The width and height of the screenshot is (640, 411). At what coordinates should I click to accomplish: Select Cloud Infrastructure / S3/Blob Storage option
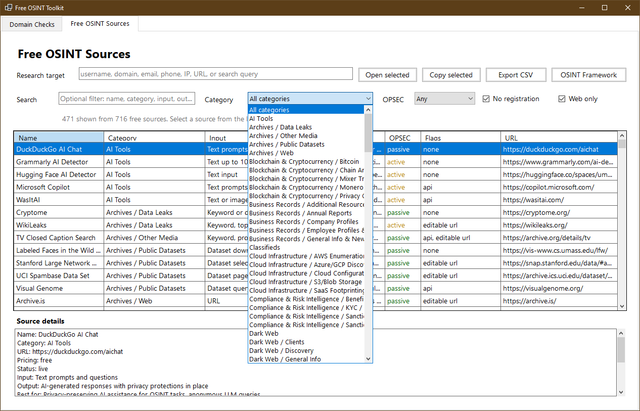point(306,282)
